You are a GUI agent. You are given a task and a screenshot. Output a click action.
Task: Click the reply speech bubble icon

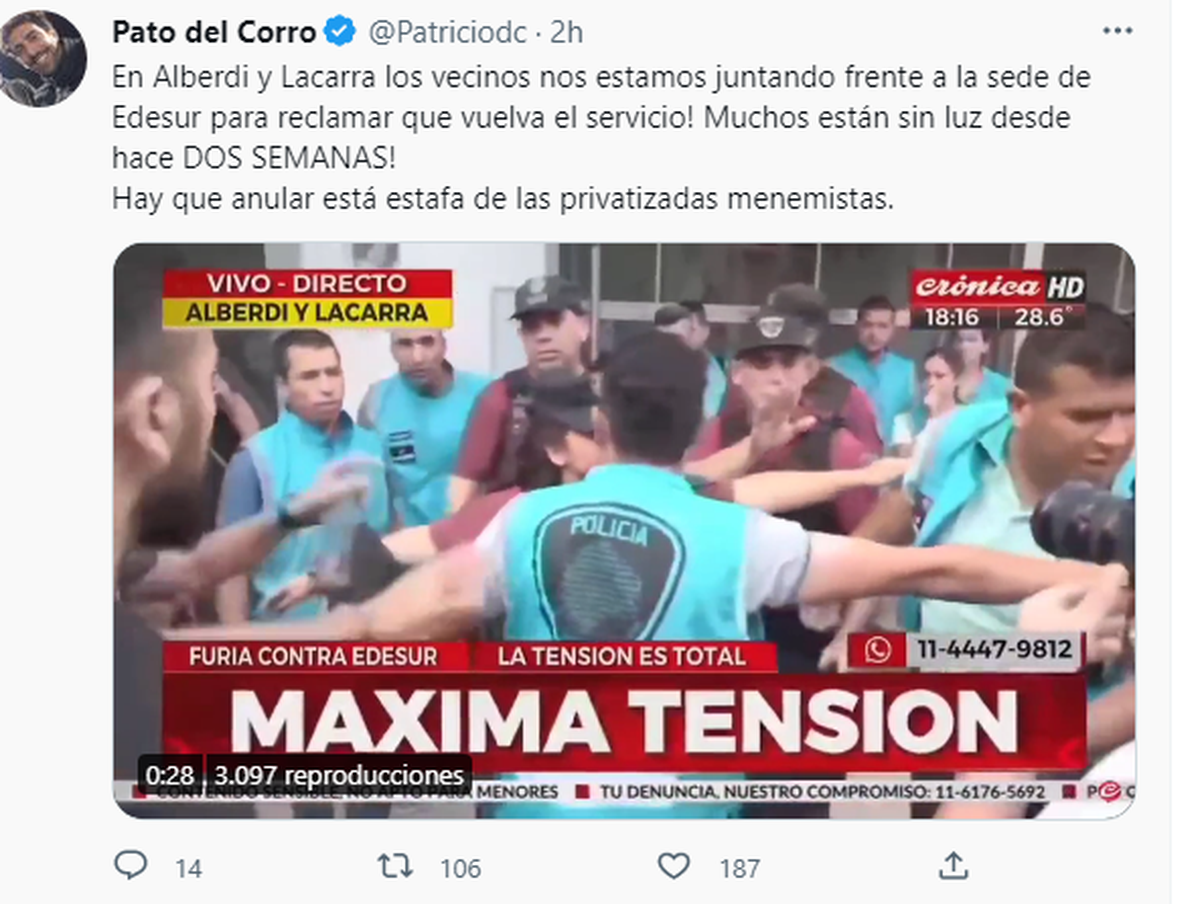131,866
